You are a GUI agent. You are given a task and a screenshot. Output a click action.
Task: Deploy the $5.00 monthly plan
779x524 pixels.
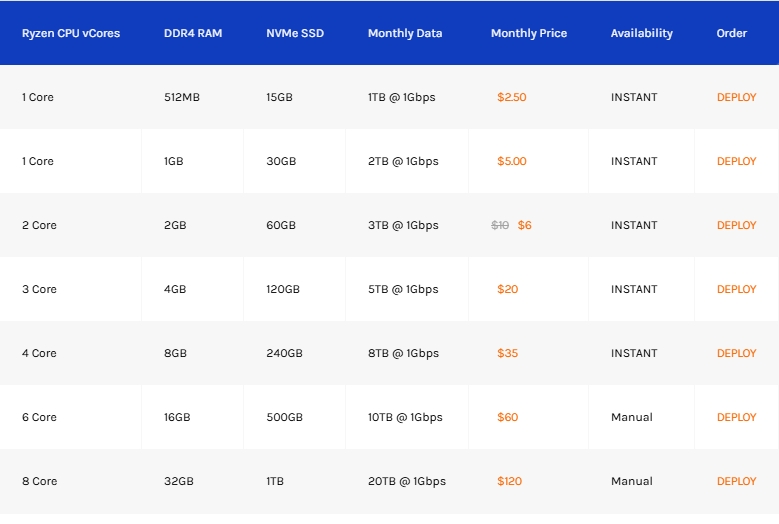[x=736, y=161]
